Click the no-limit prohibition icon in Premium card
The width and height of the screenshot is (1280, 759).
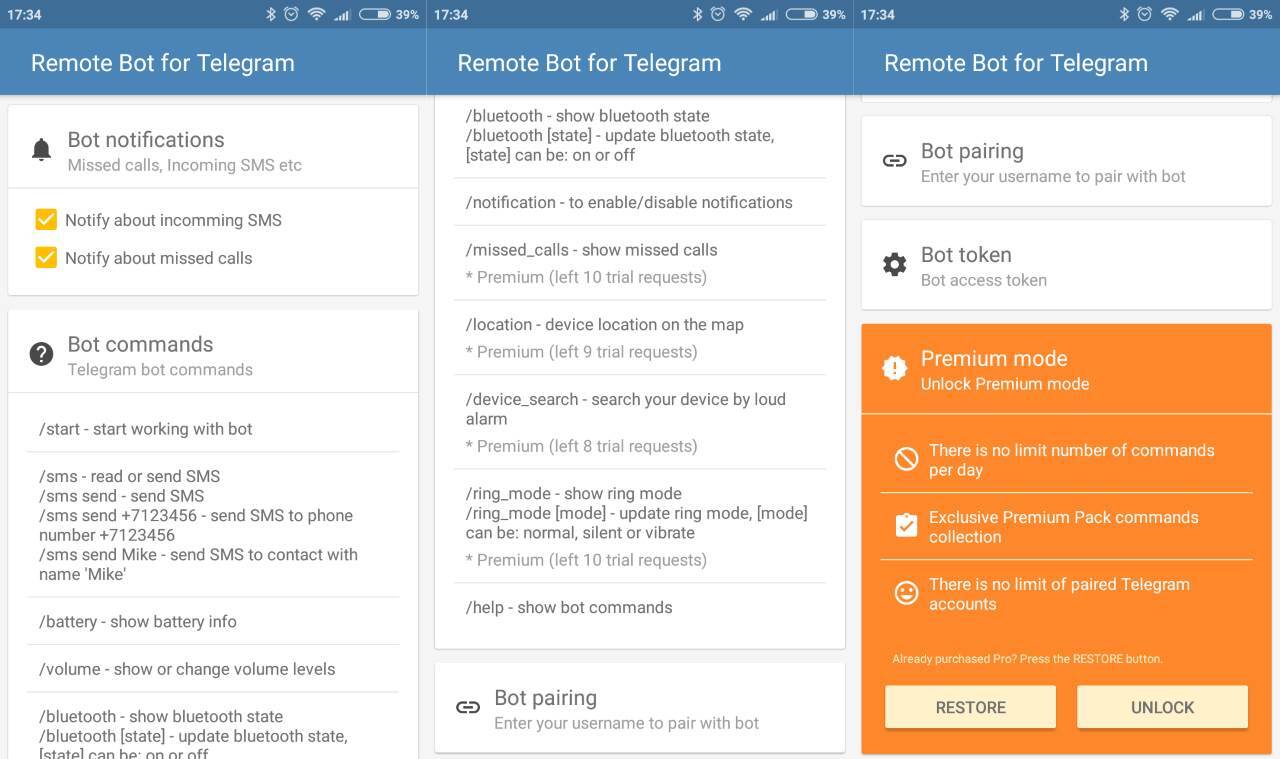pyautogui.click(x=906, y=459)
